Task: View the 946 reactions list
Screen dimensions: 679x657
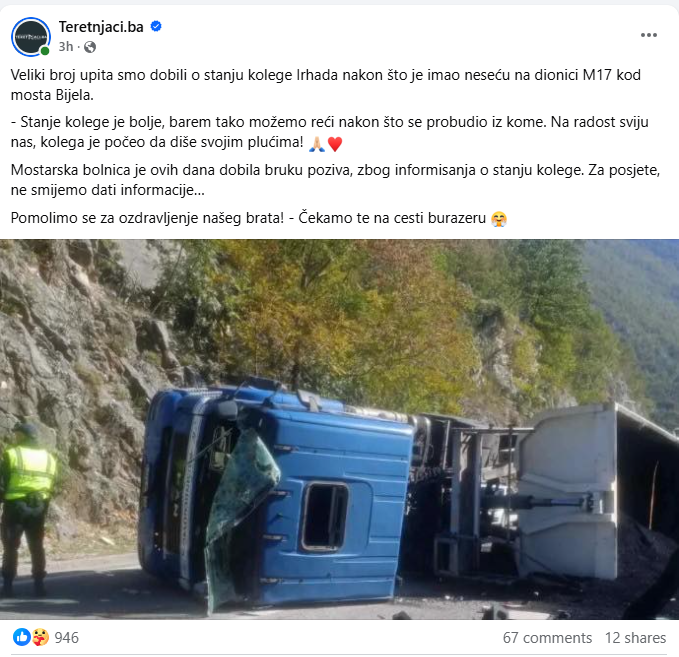Action: (67, 638)
